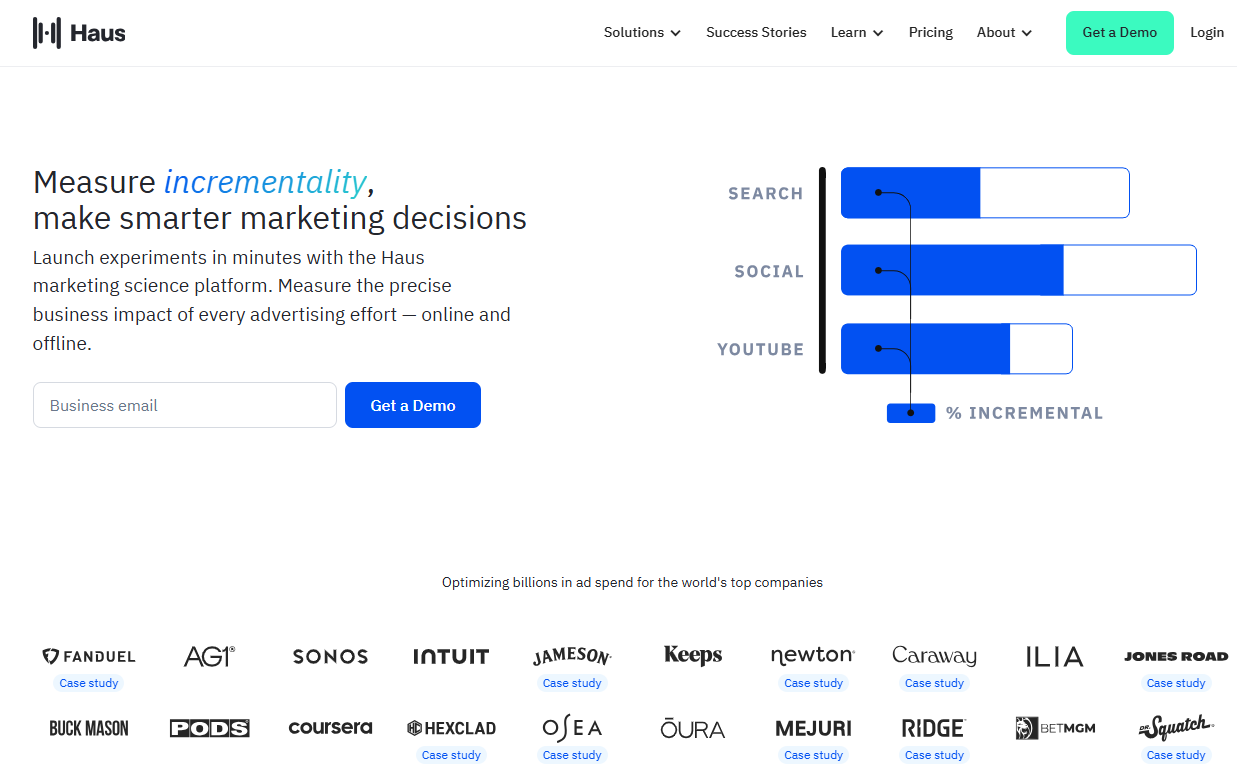Screen dimensions: 1237x779
Task: Click the Buck Mason logo
Action: tap(89, 728)
